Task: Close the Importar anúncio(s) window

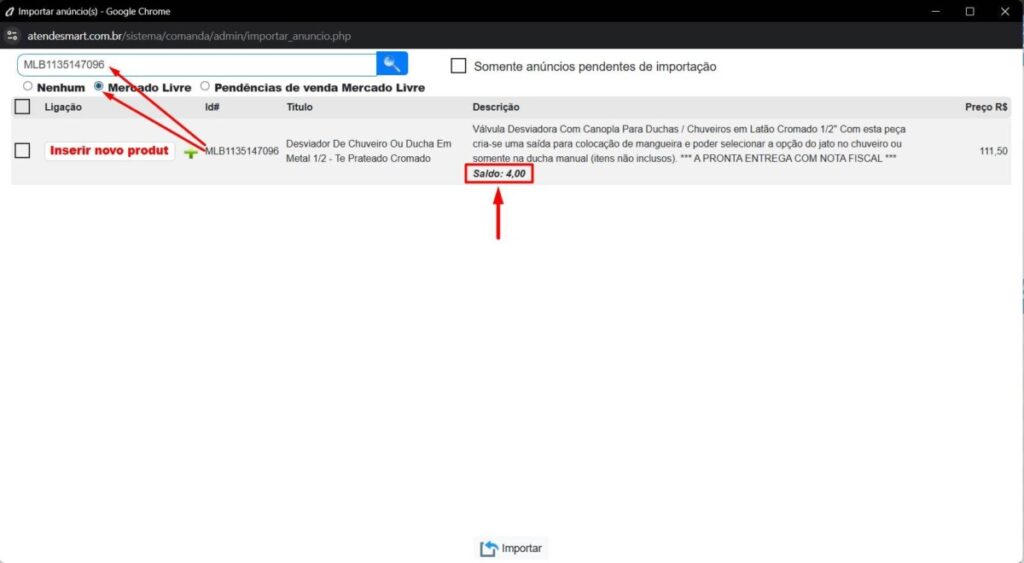Action: [1005, 11]
